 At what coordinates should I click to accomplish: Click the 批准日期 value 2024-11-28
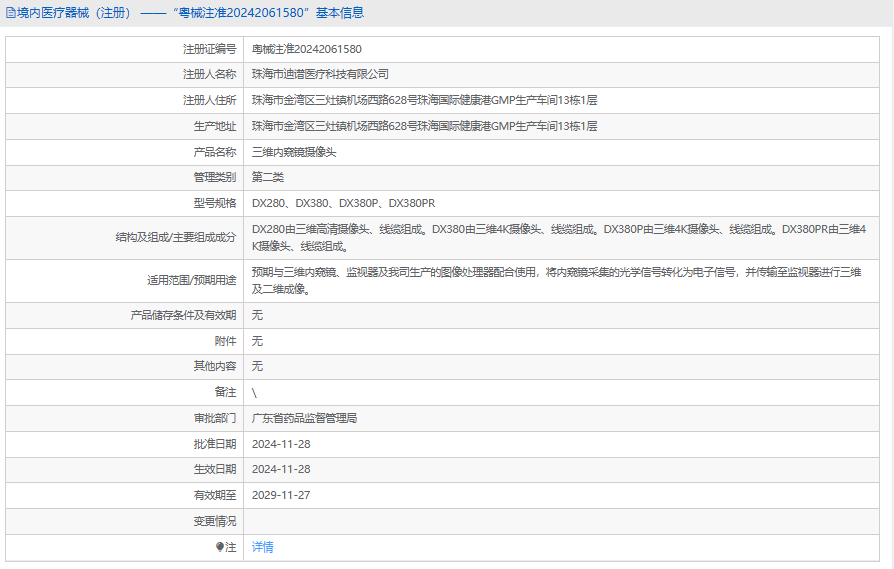coord(281,444)
